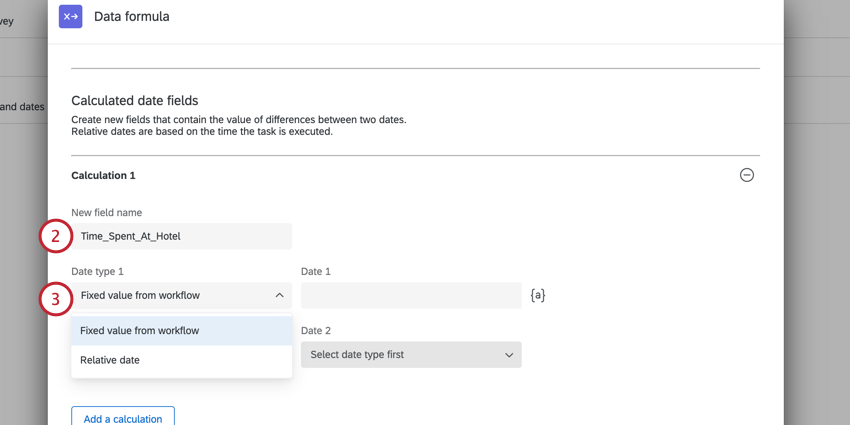This screenshot has height=425, width=850.
Task: Close the Date type 1 chevron arrow
Action: coord(279,295)
